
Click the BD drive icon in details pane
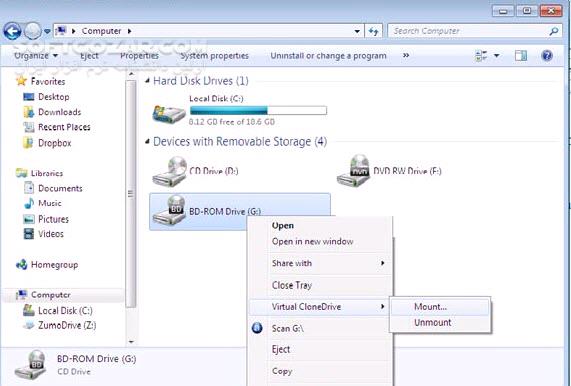[31, 364]
